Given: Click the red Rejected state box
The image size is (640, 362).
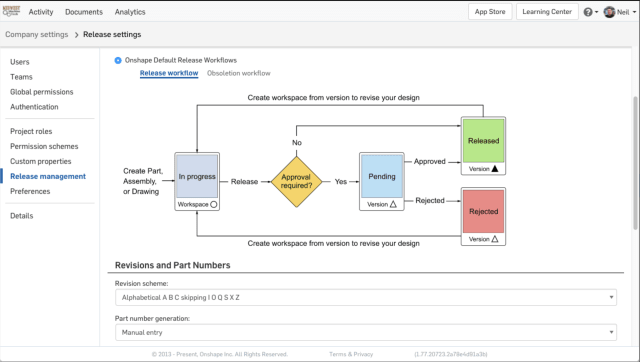Looking at the screenshot, I should (x=483, y=211).
